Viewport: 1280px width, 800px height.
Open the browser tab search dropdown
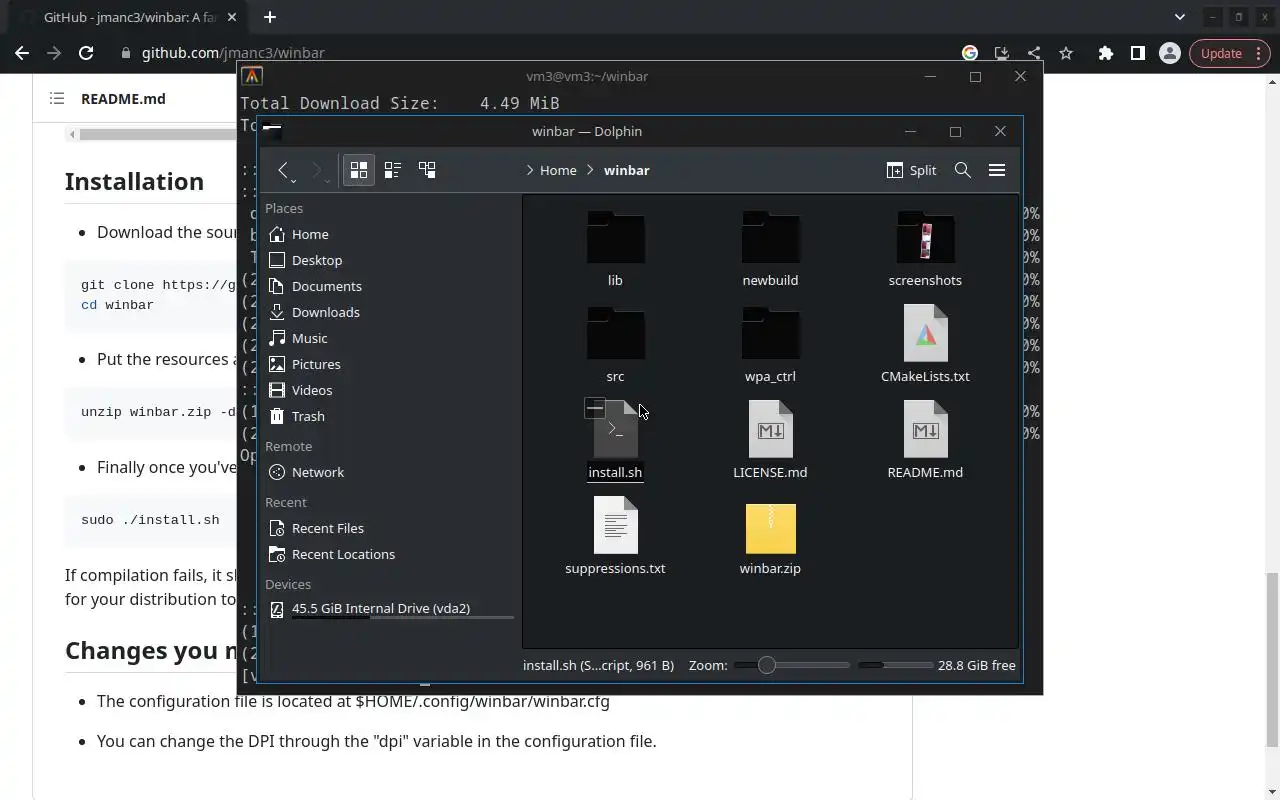pyautogui.click(x=1180, y=17)
